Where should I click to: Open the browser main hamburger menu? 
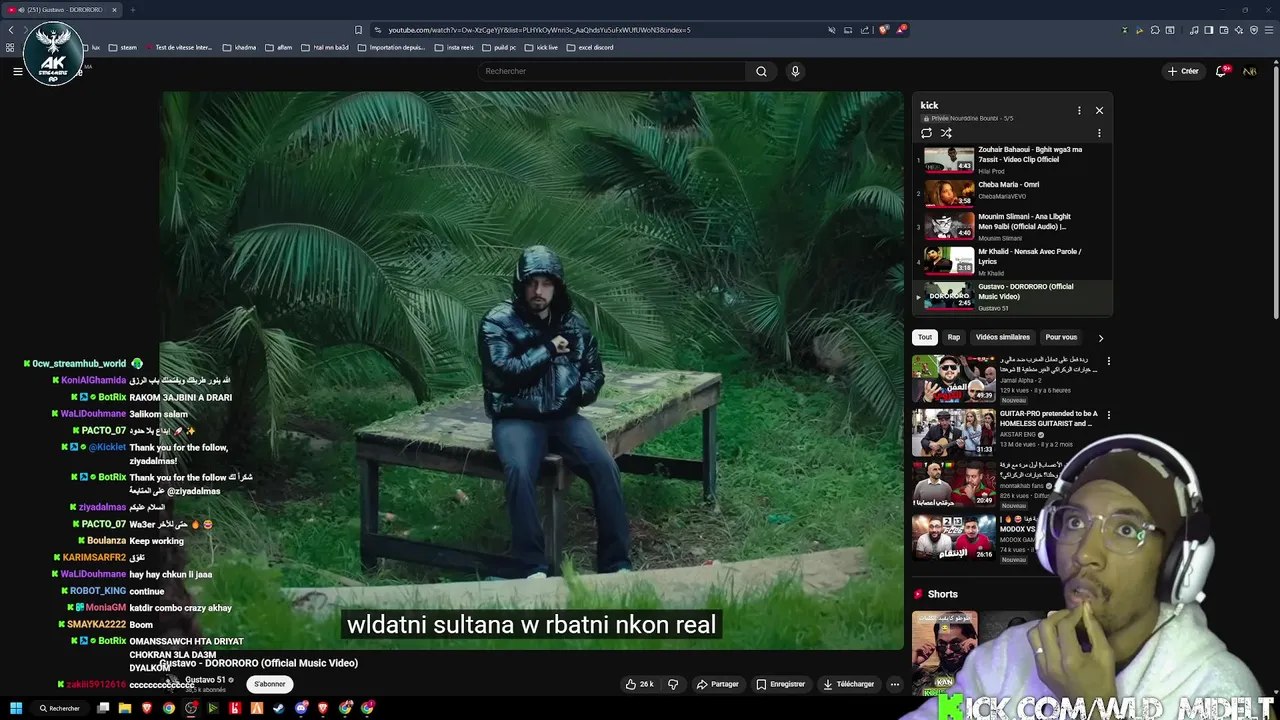[x=1269, y=30]
